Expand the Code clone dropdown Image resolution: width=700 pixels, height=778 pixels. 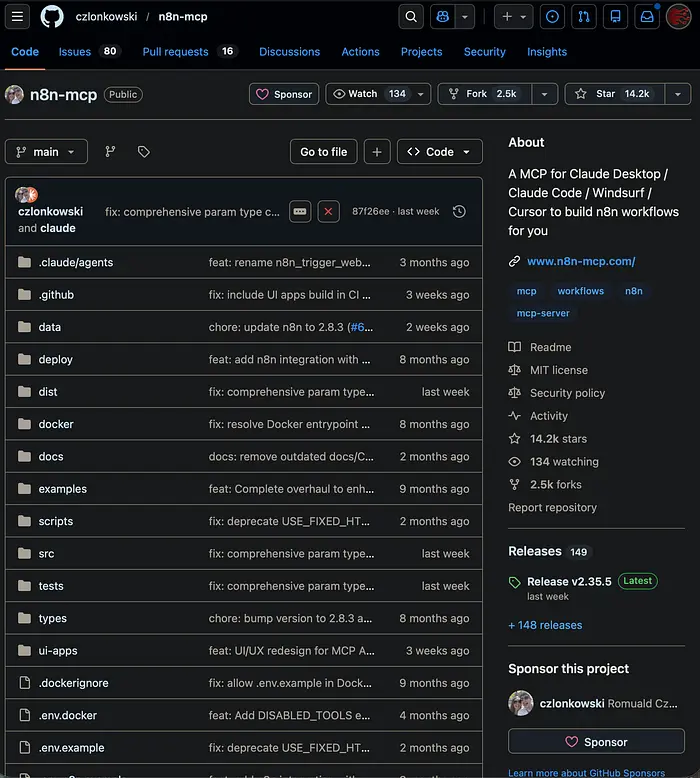(439, 152)
